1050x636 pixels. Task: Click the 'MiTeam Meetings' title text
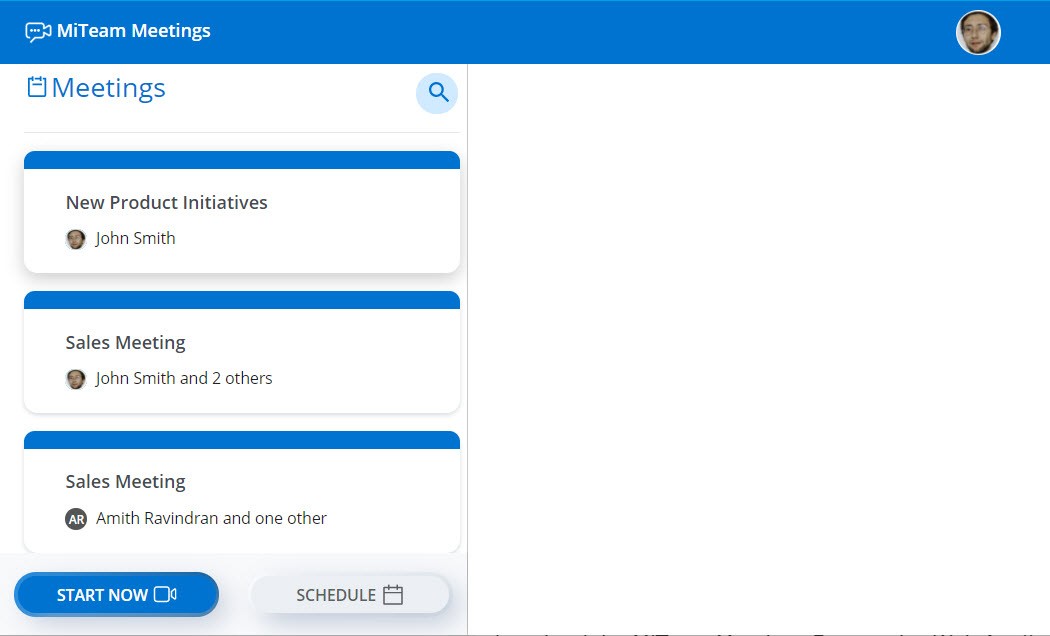click(x=133, y=31)
